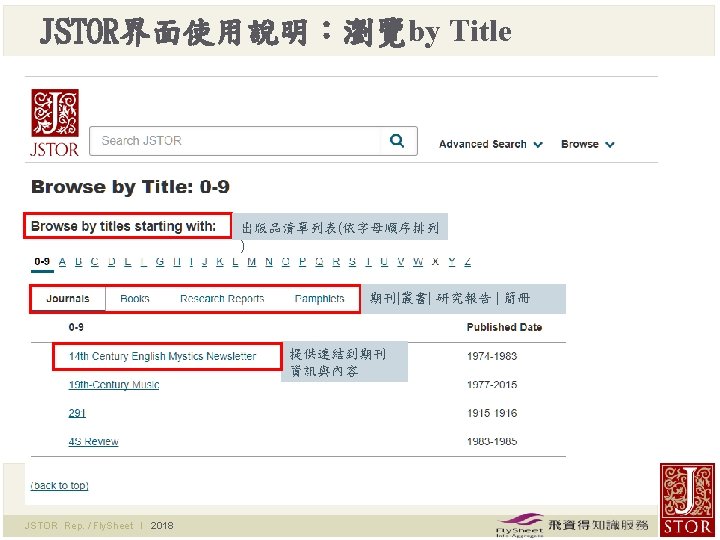Browse titles starting with W

tap(418, 262)
